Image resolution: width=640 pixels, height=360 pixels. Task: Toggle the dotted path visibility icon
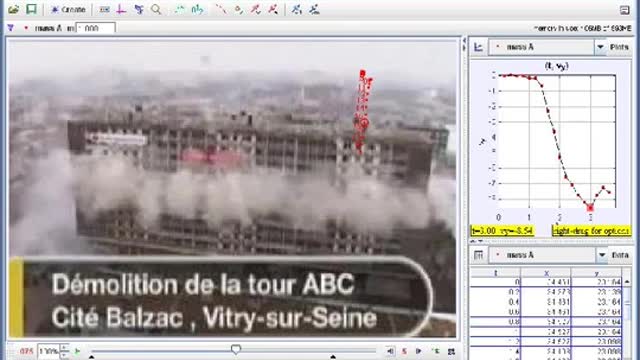click(221, 9)
